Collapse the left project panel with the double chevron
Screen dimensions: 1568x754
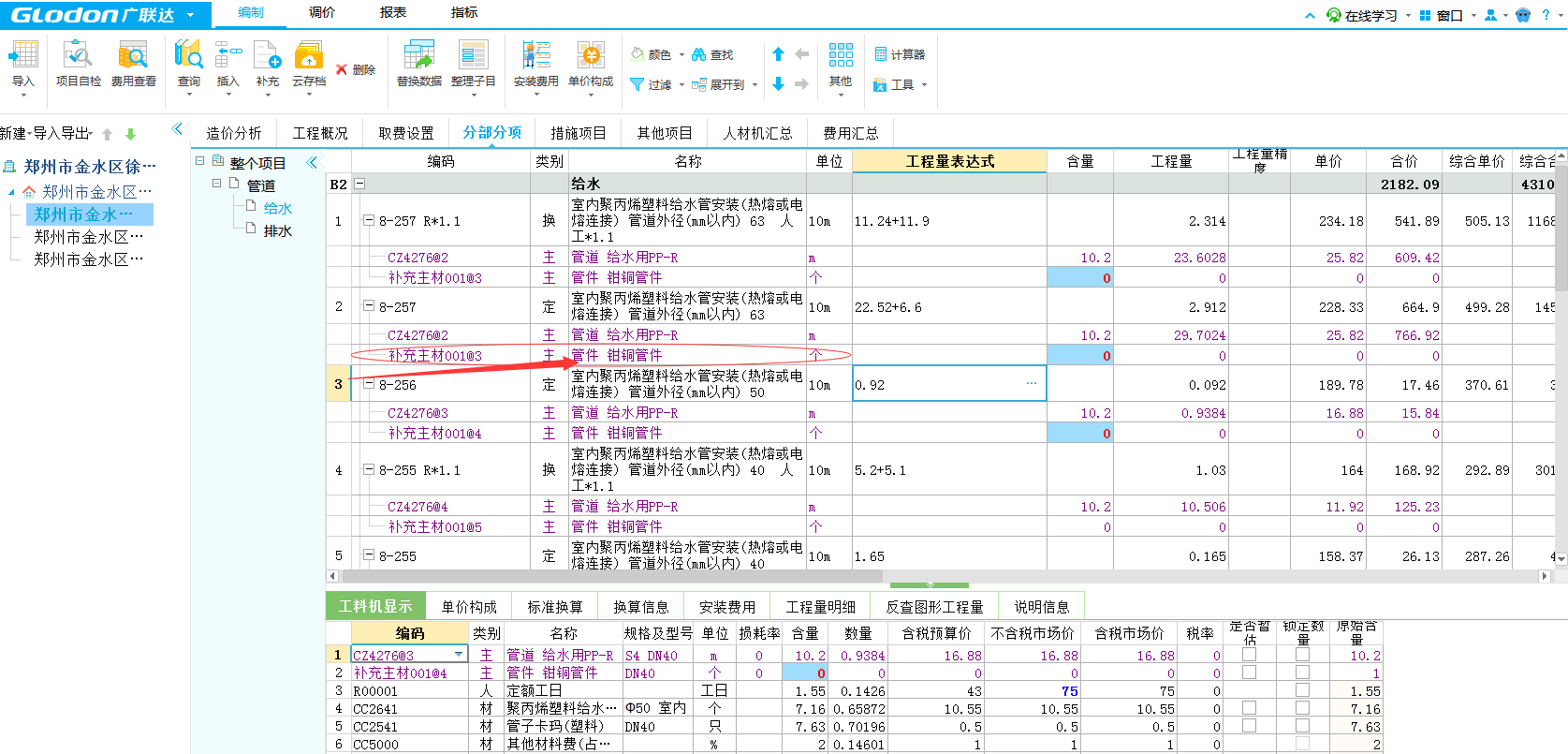click(x=177, y=129)
